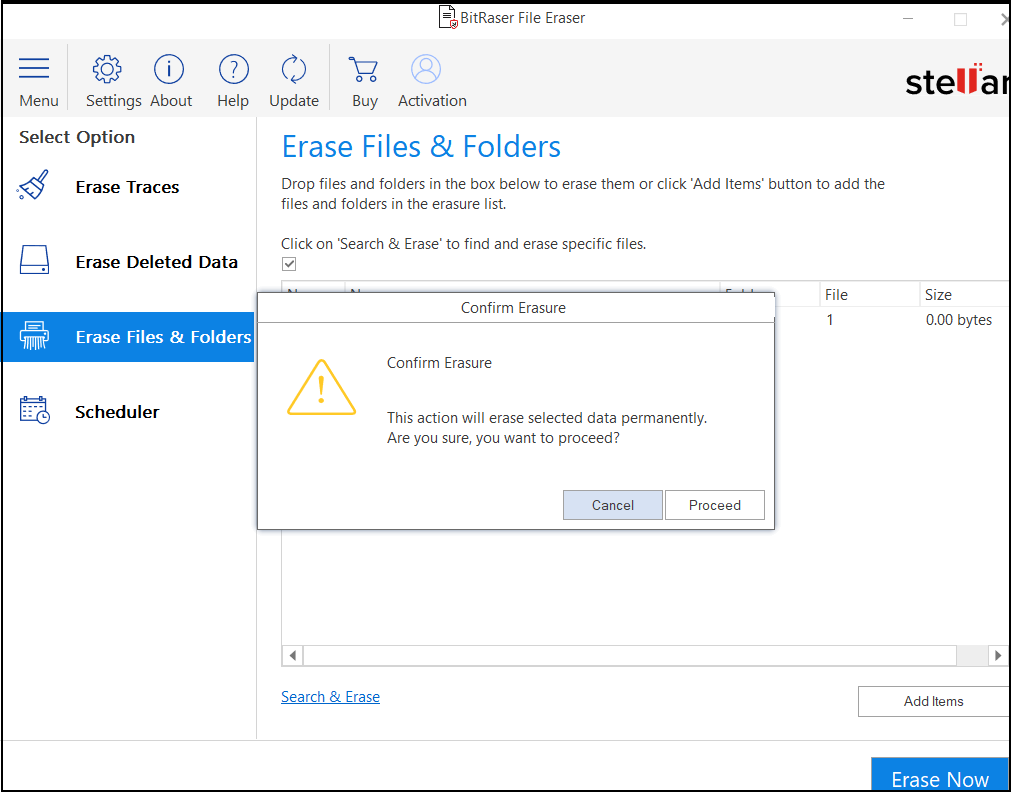The image size is (1011, 792).
Task: Click the About info icon
Action: (169, 69)
